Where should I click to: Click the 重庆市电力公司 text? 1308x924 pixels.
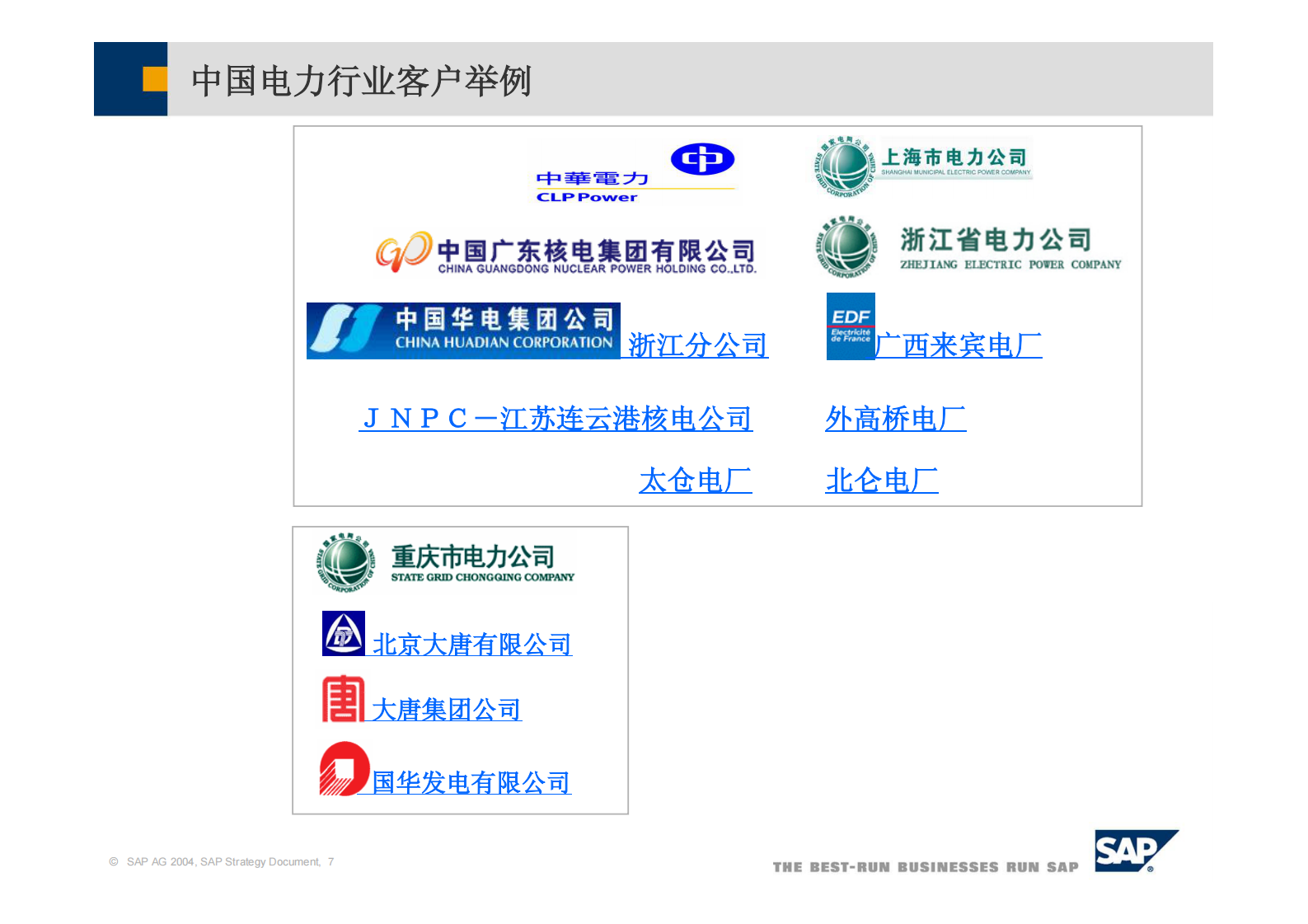pos(473,556)
